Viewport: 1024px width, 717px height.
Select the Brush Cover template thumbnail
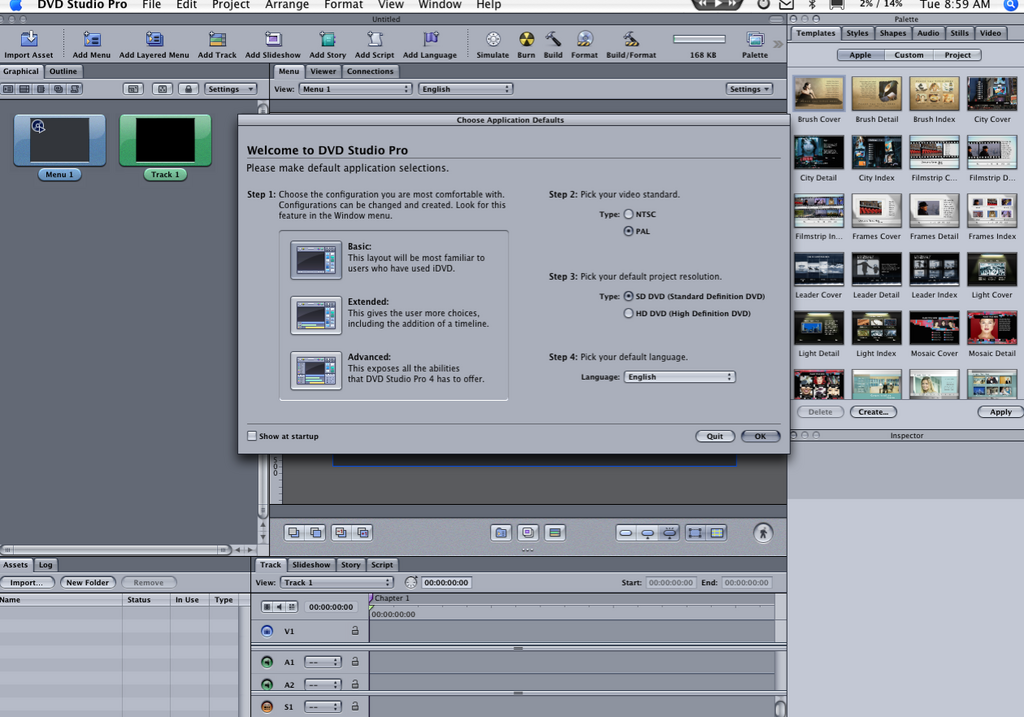coord(819,93)
